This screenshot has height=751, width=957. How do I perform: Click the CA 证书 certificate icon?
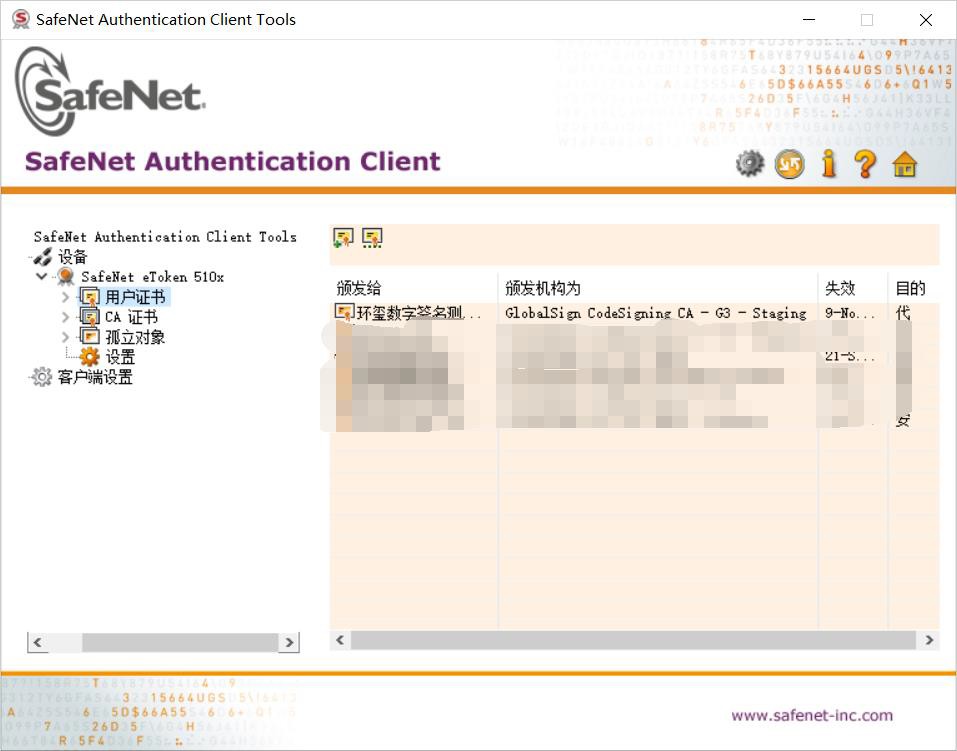tap(90, 317)
